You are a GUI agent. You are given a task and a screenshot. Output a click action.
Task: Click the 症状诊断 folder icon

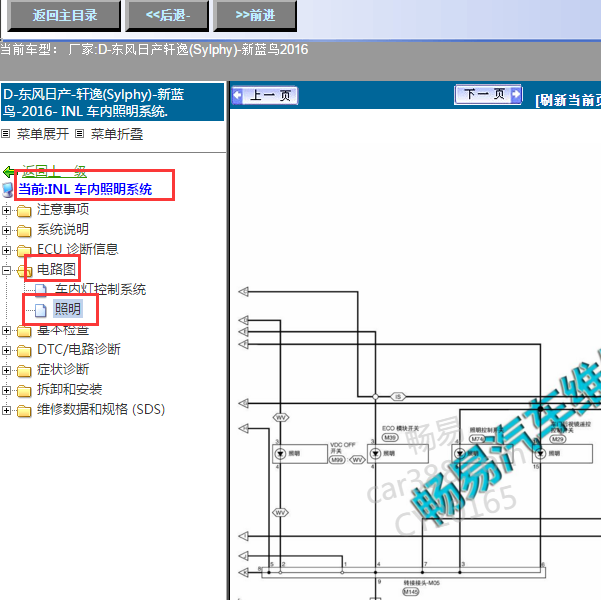pos(24,370)
